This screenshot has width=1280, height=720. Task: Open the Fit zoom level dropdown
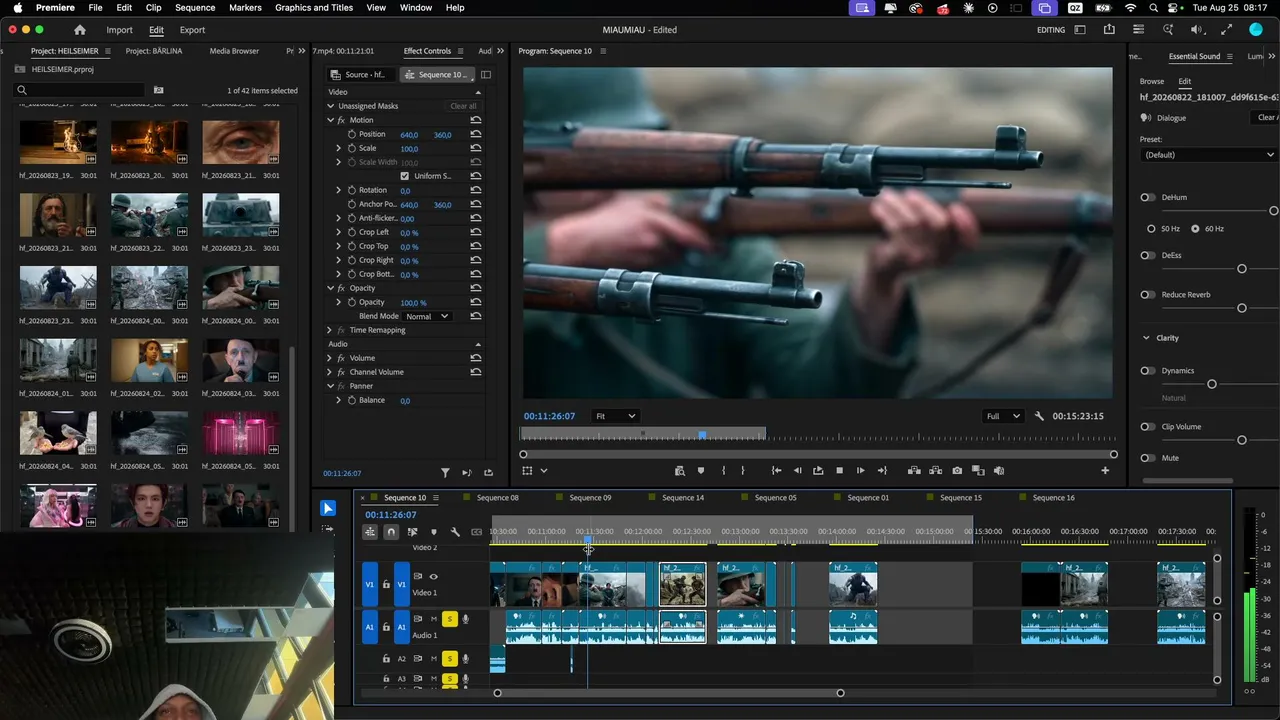[x=616, y=416]
